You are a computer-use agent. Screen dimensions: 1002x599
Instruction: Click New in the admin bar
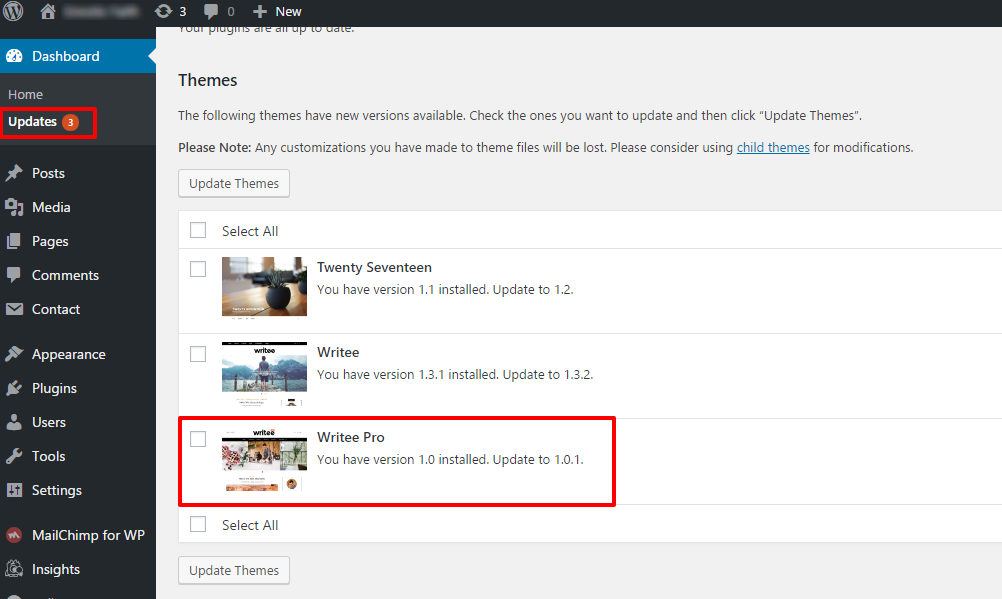288,12
